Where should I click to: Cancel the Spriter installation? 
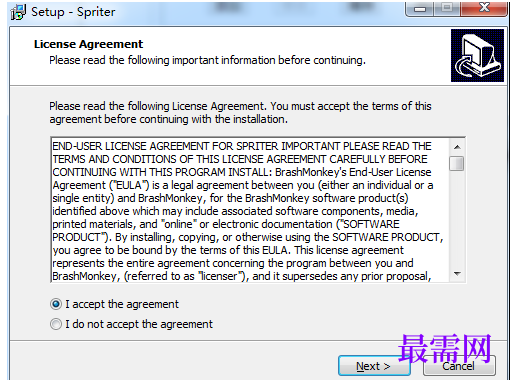[x=459, y=366]
